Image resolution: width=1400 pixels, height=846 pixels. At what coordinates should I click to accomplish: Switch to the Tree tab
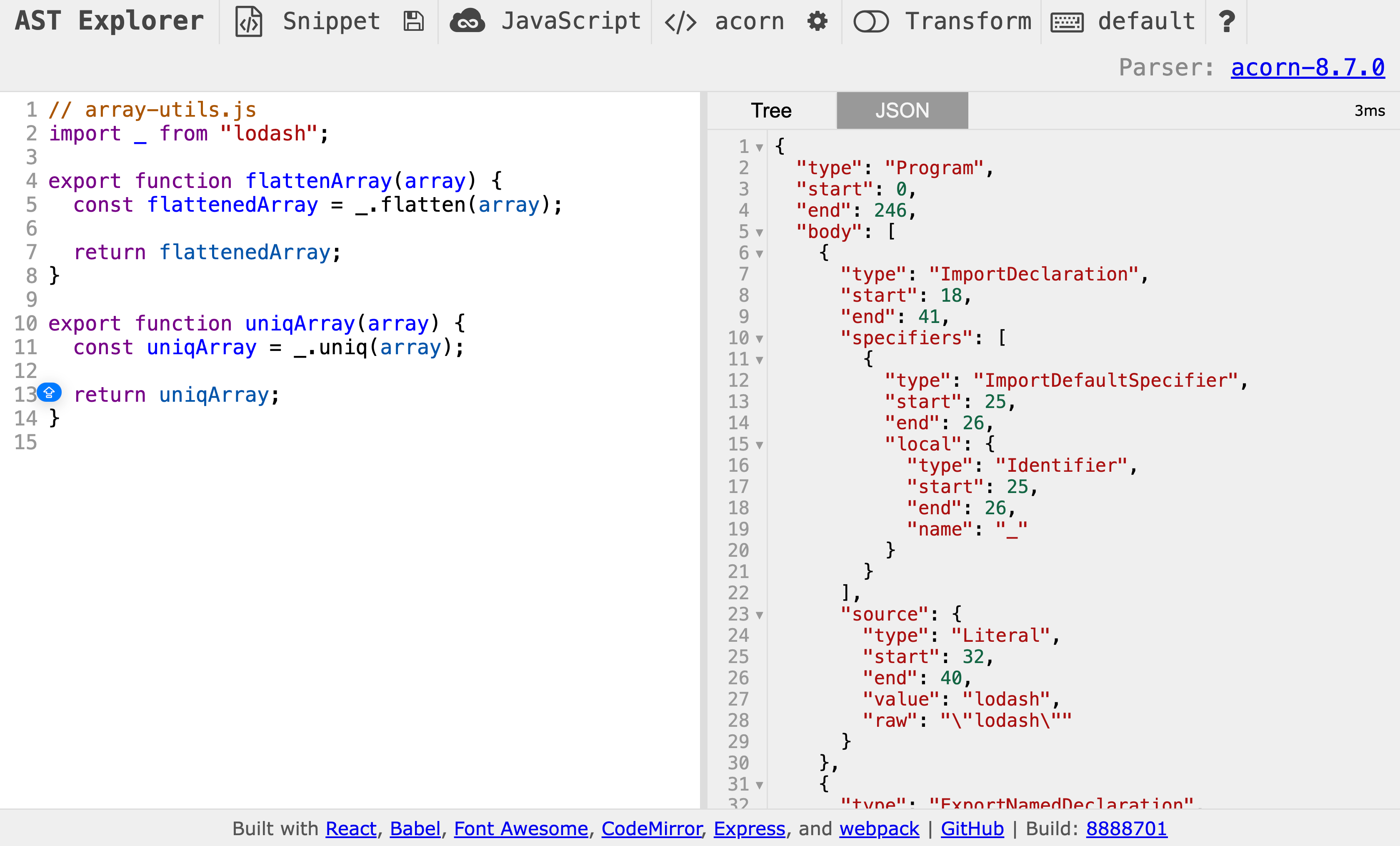point(771,110)
